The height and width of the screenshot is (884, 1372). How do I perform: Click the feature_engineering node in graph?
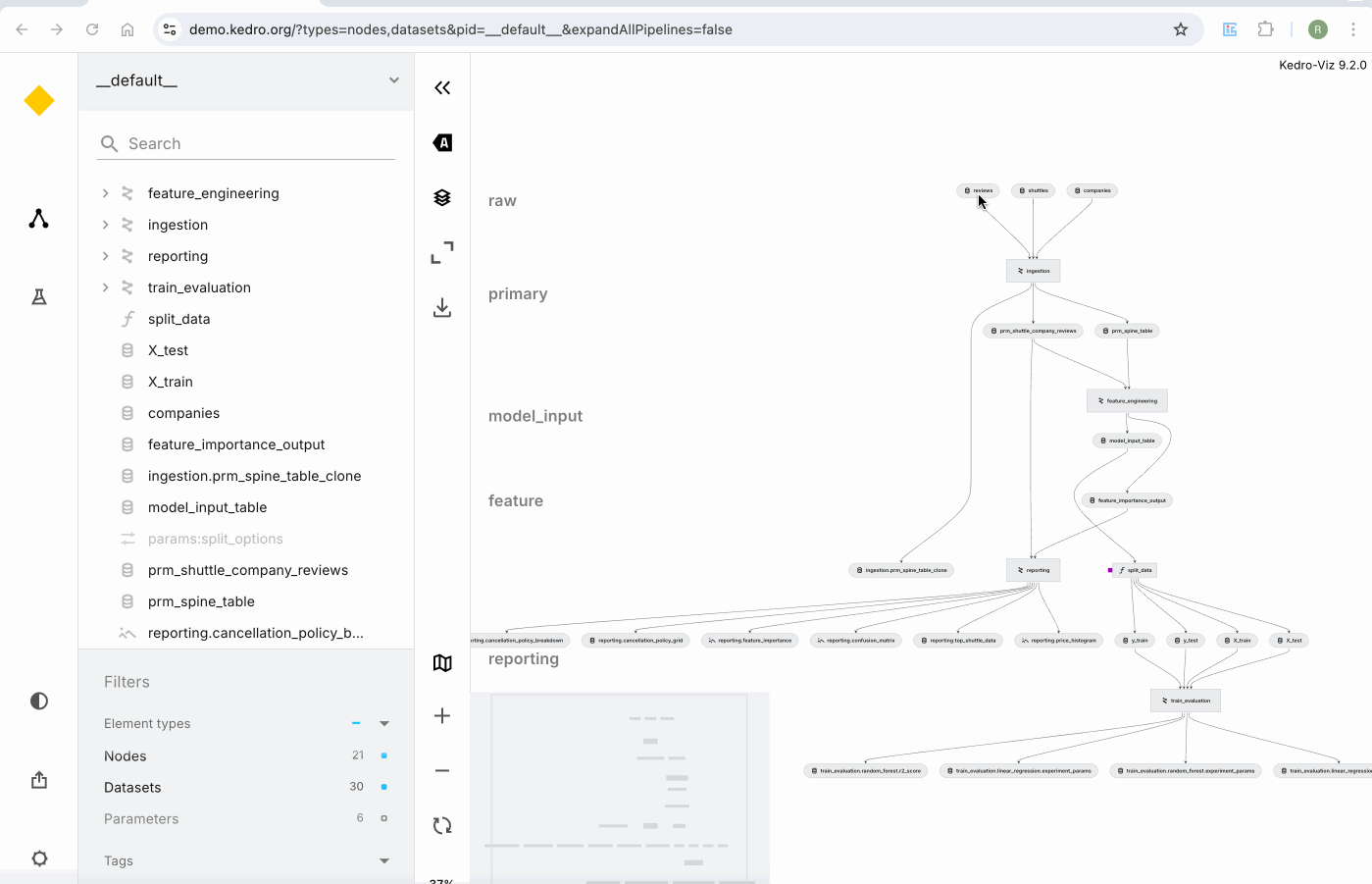click(1127, 400)
